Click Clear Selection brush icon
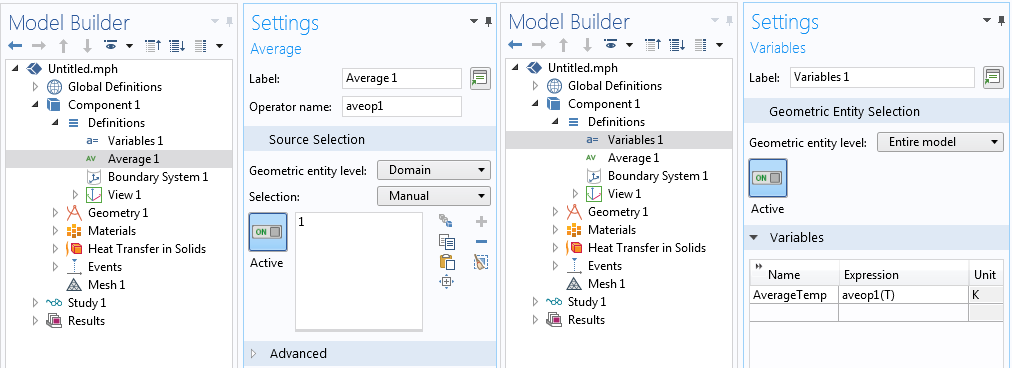Screen dimensions: 1012x368 pyautogui.click(x=481, y=261)
